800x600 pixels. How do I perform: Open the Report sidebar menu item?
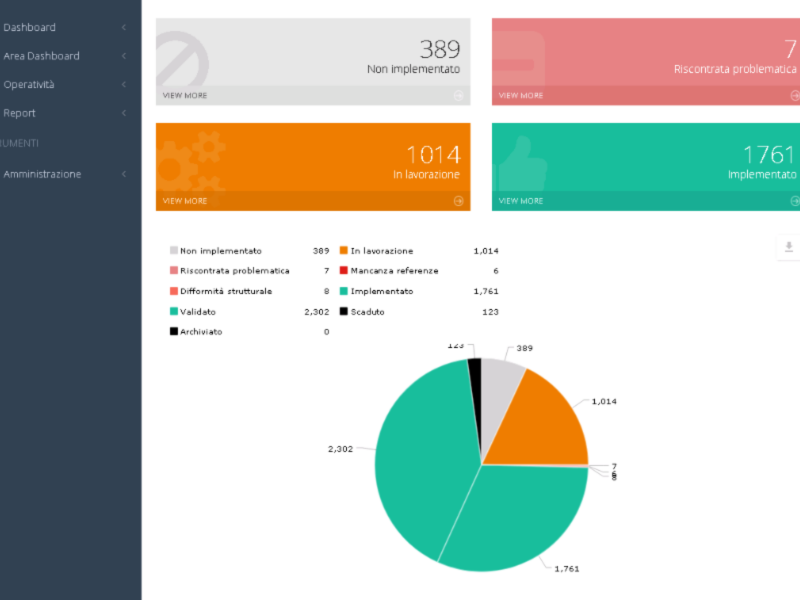pos(20,113)
